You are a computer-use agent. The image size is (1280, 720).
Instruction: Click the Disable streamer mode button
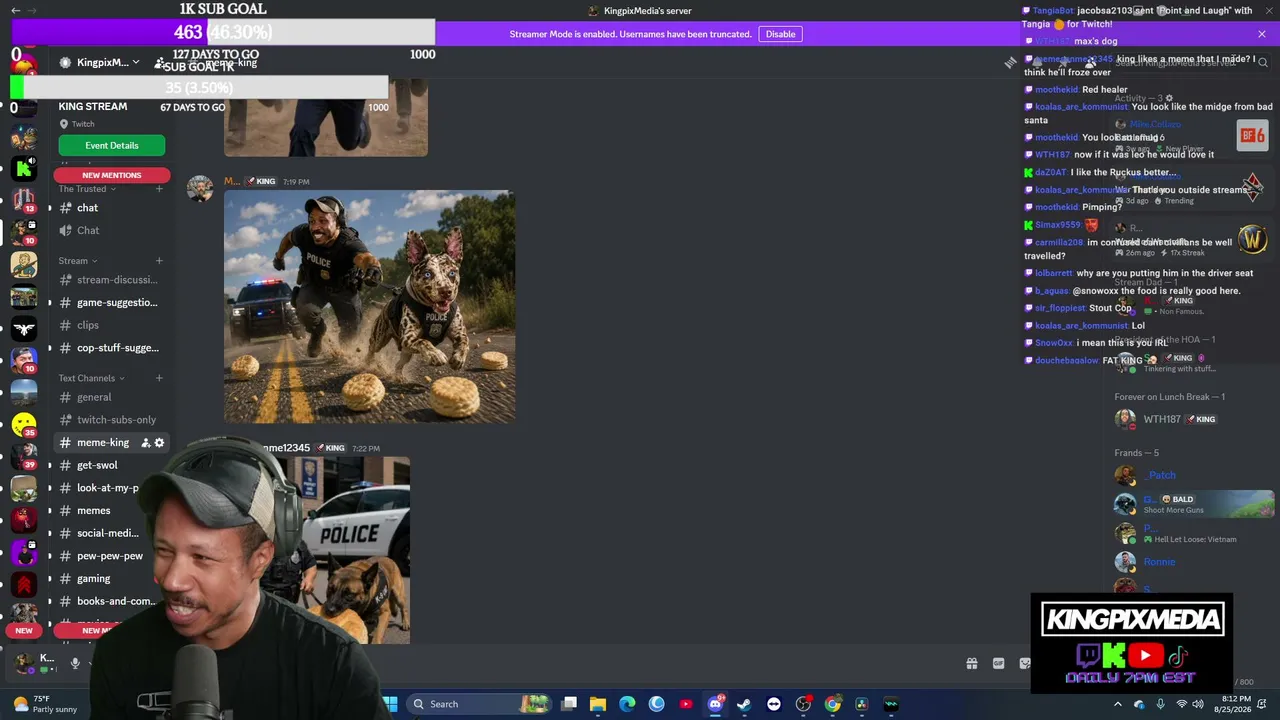780,34
